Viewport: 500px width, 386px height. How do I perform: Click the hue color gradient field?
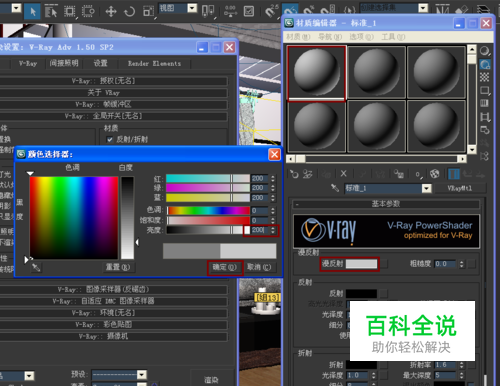coord(74,218)
